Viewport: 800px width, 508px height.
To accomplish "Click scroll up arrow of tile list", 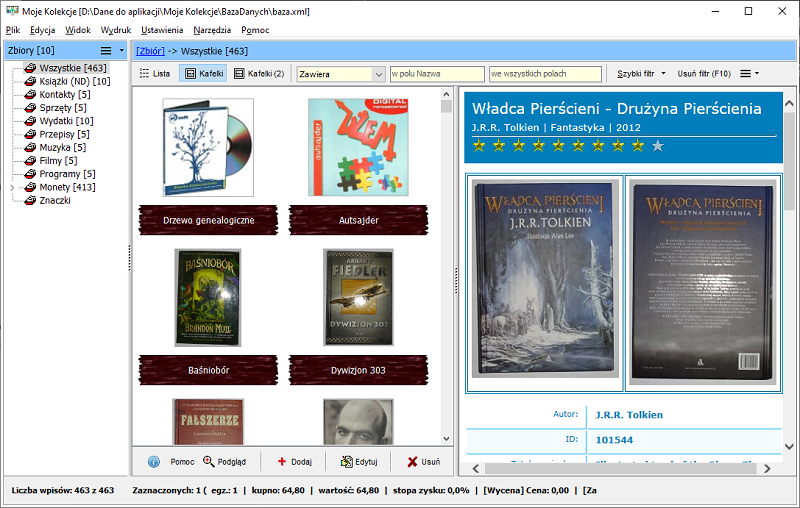I will 446,94.
